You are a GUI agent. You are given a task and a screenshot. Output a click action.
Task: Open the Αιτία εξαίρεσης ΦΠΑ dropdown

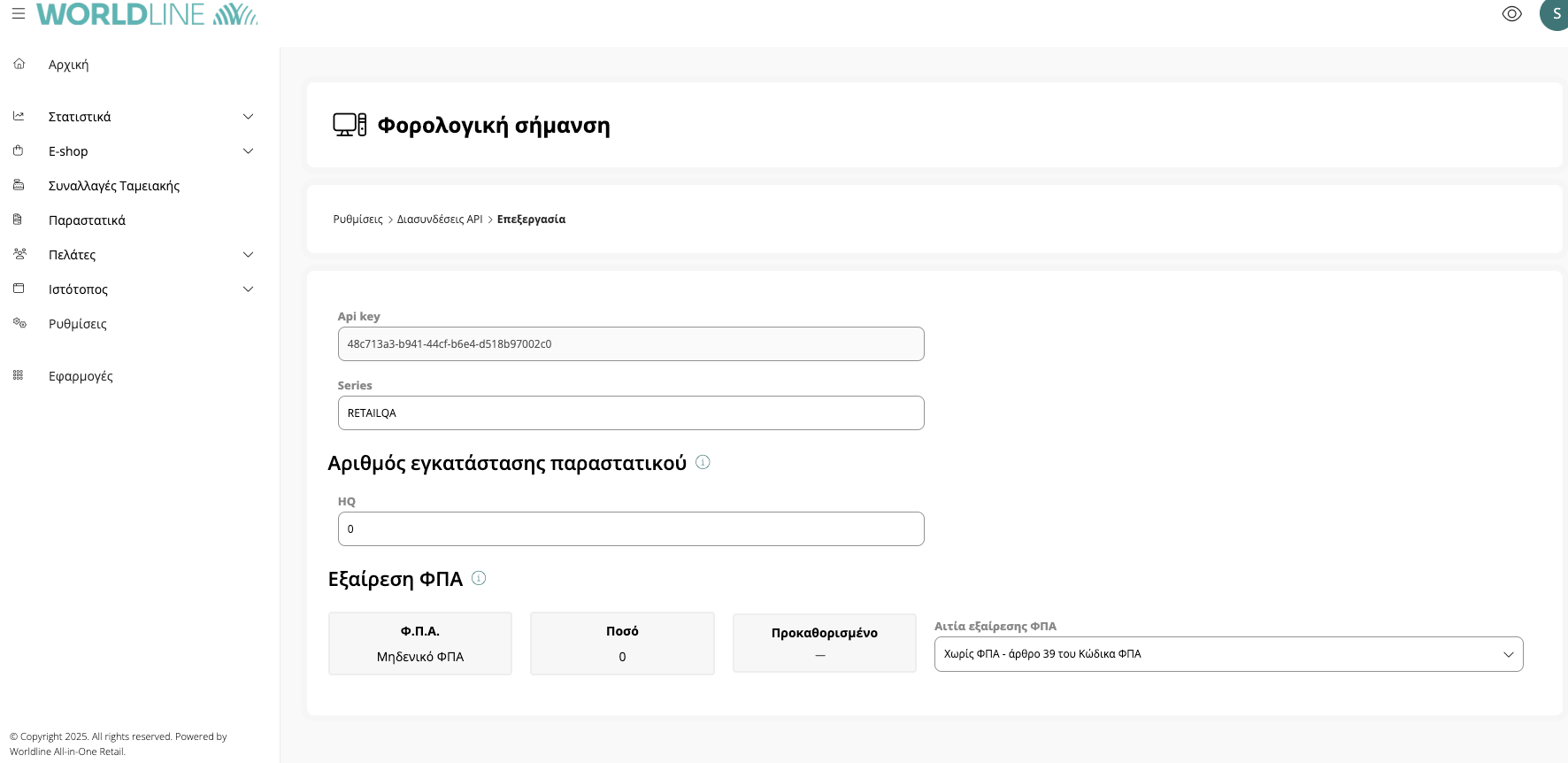coord(1228,654)
